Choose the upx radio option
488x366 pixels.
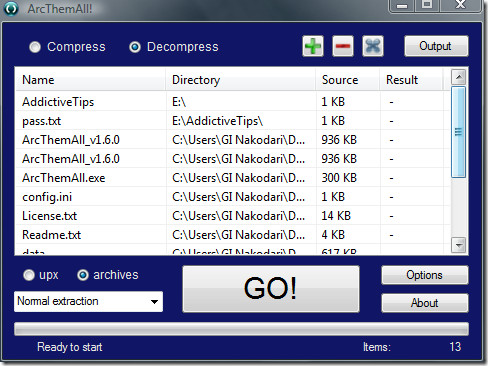tap(29, 275)
